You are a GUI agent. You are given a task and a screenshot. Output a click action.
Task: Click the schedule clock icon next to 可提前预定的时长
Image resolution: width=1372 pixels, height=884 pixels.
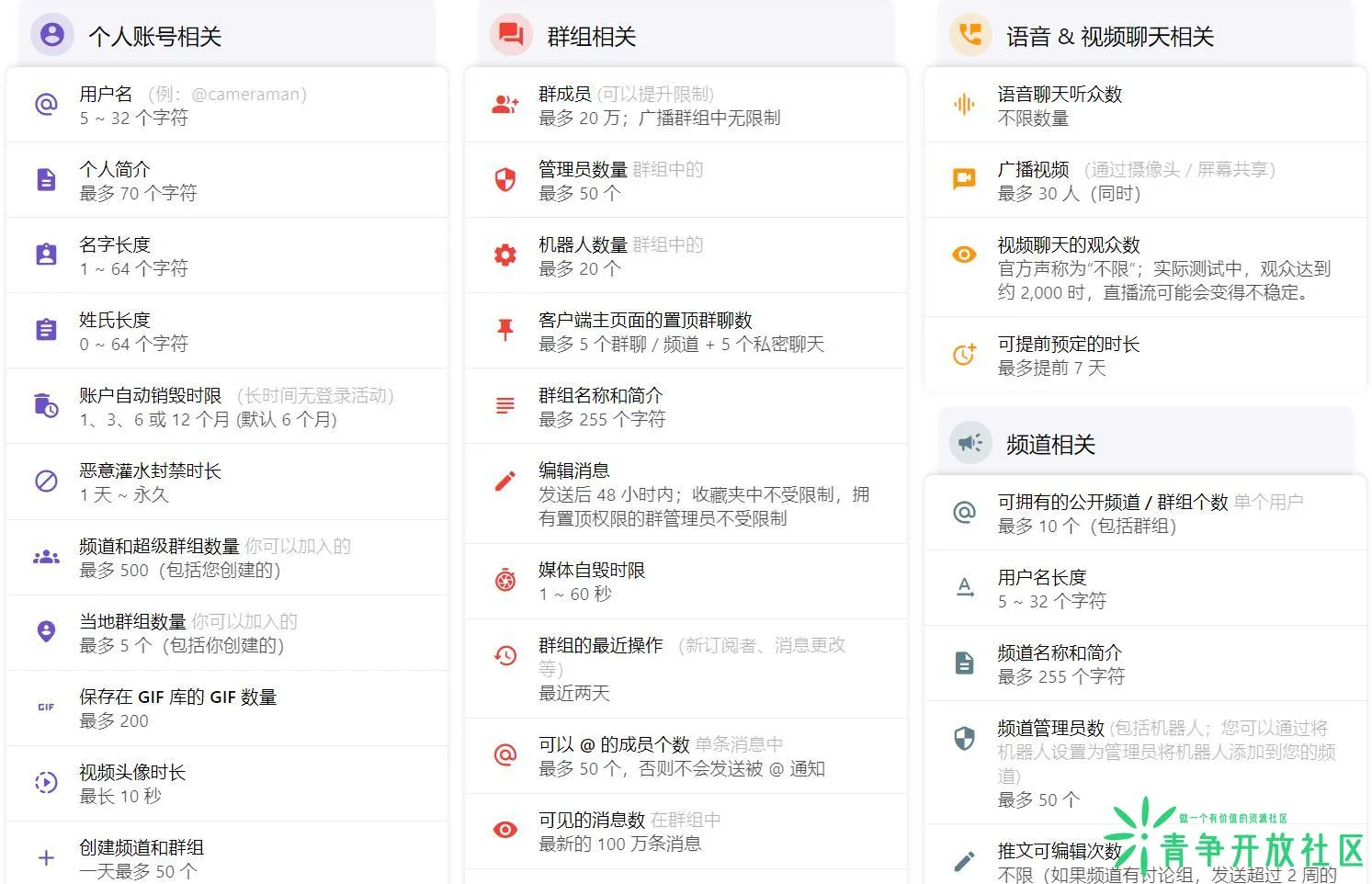tap(964, 354)
